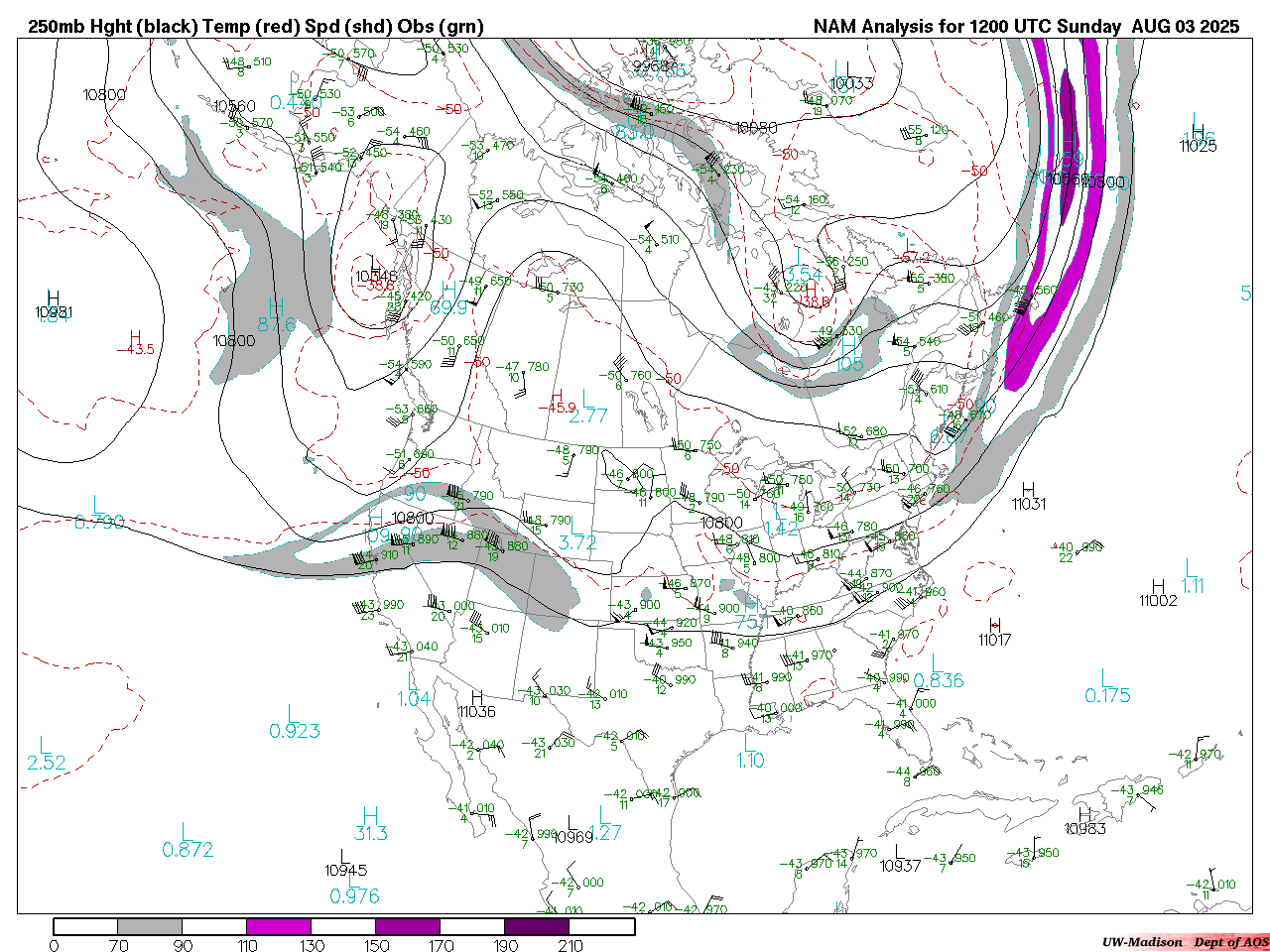Click the H marker labeled 10983
The height and width of the screenshot is (952, 1270).
(x=1085, y=815)
